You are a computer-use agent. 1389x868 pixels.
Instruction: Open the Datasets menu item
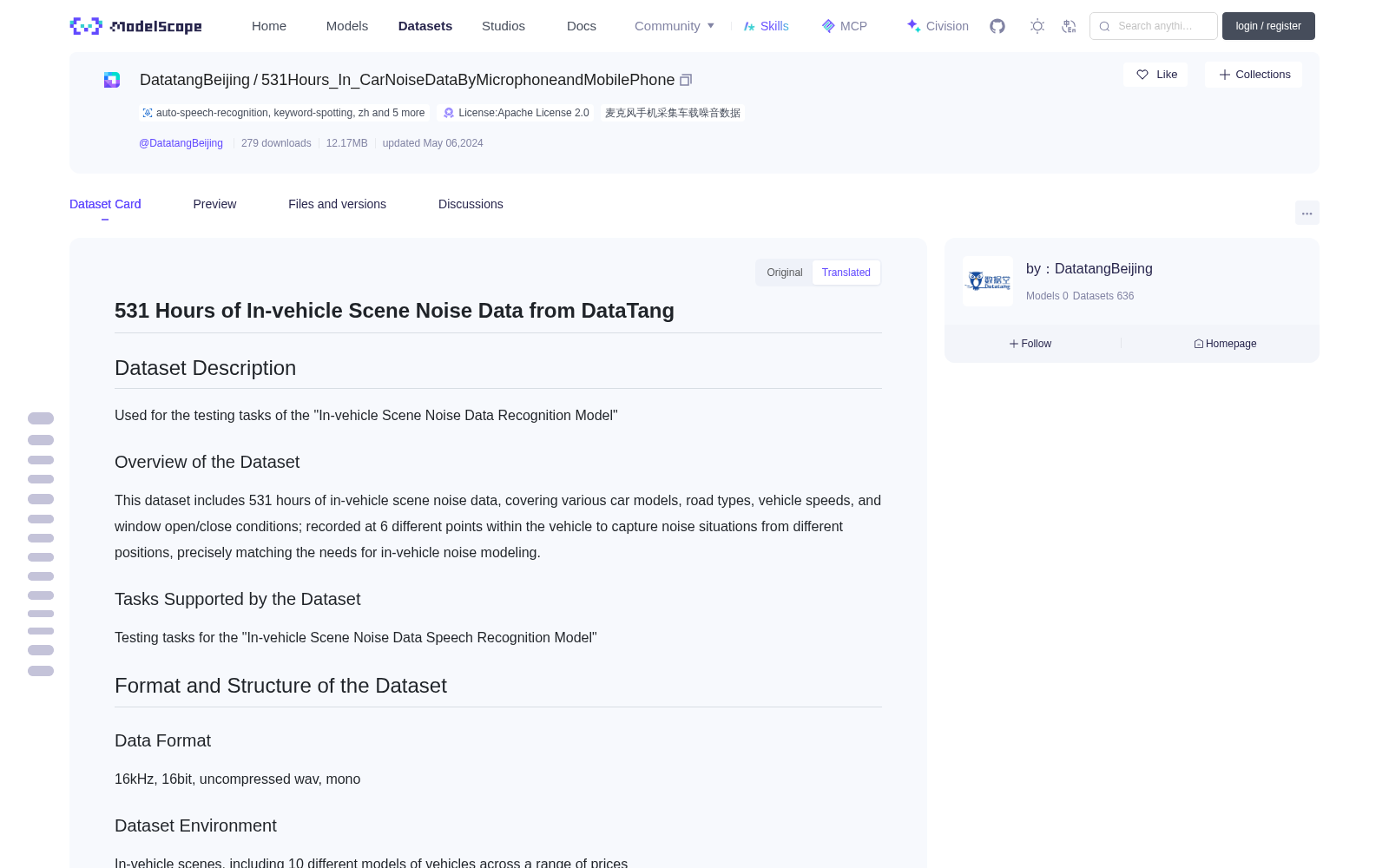click(x=425, y=26)
